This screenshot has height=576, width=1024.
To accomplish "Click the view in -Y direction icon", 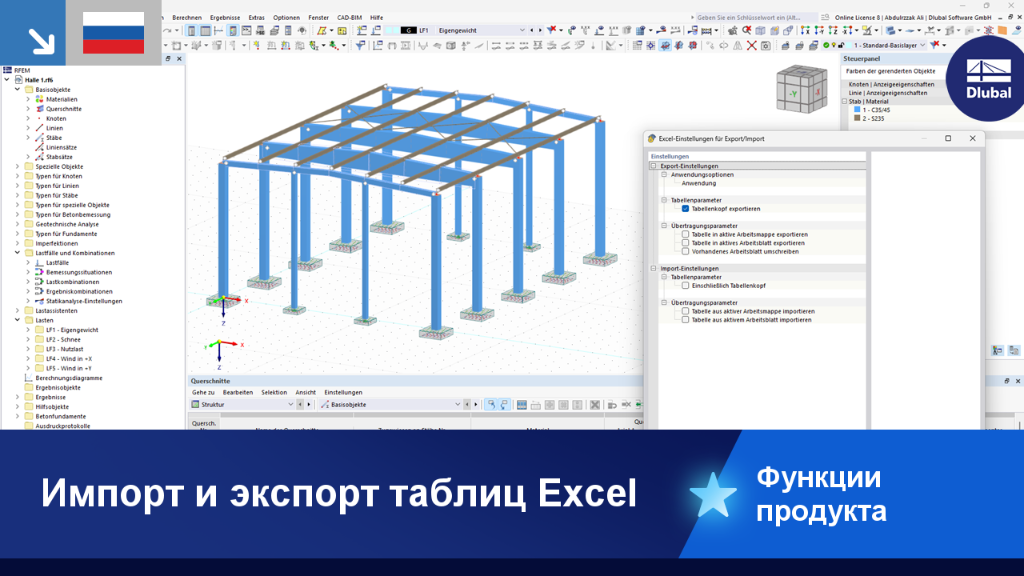I will point(819,30).
